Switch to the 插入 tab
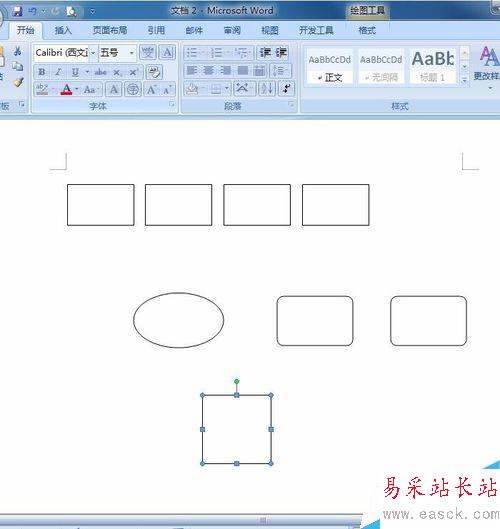This screenshot has width=500, height=529. click(x=63, y=30)
